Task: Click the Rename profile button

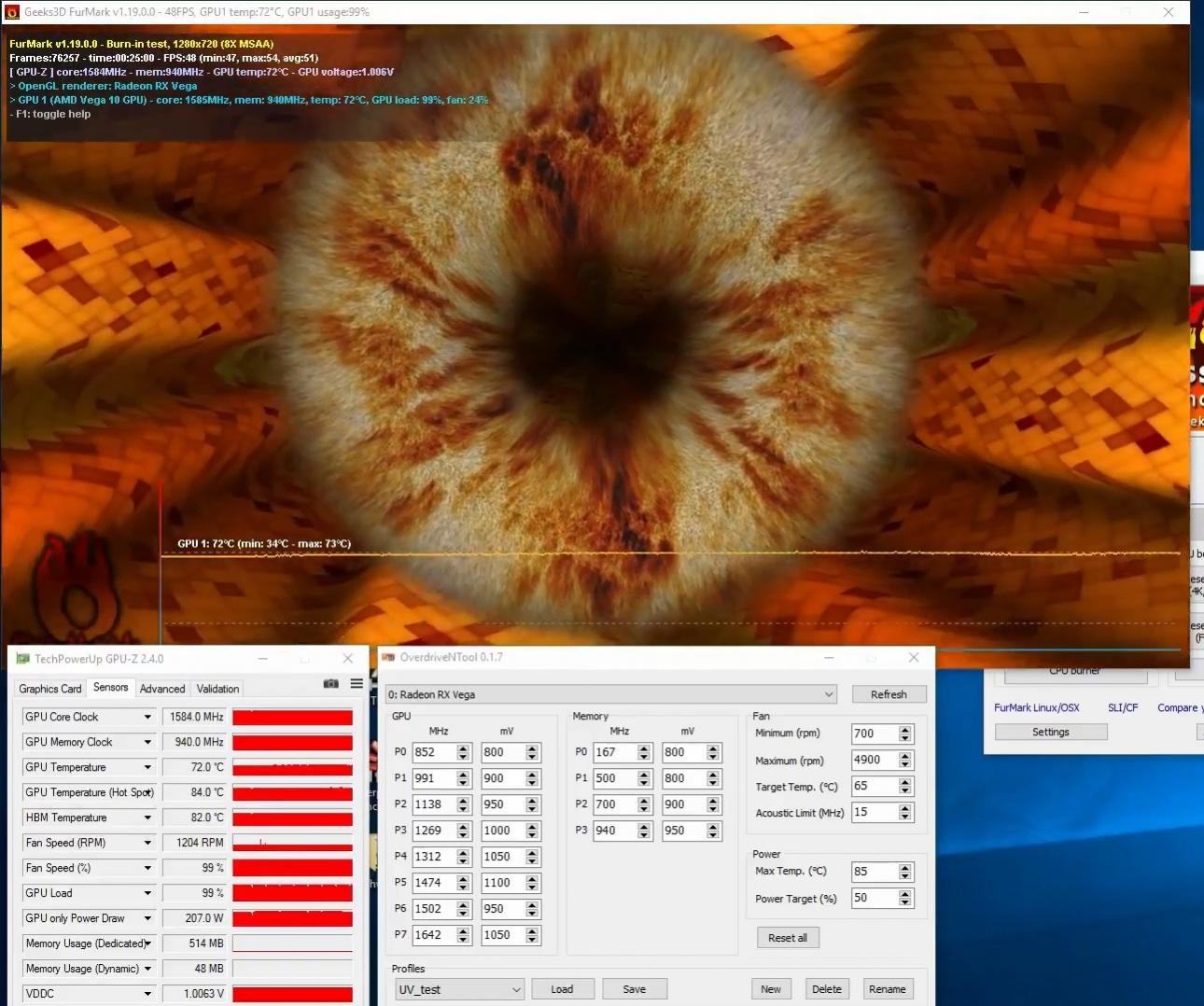Action: coord(888,989)
